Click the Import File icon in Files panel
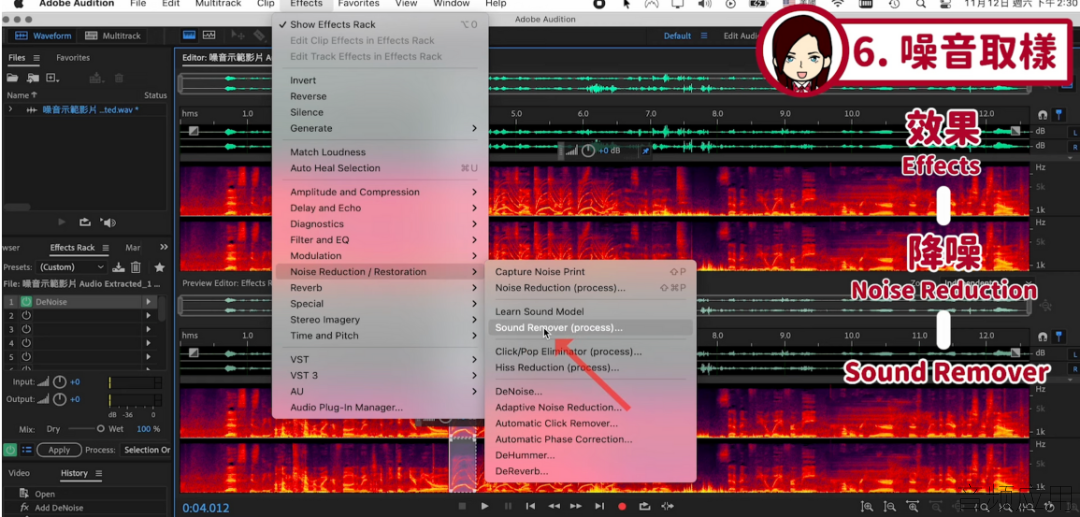This screenshot has height=517, width=1080. point(32,78)
